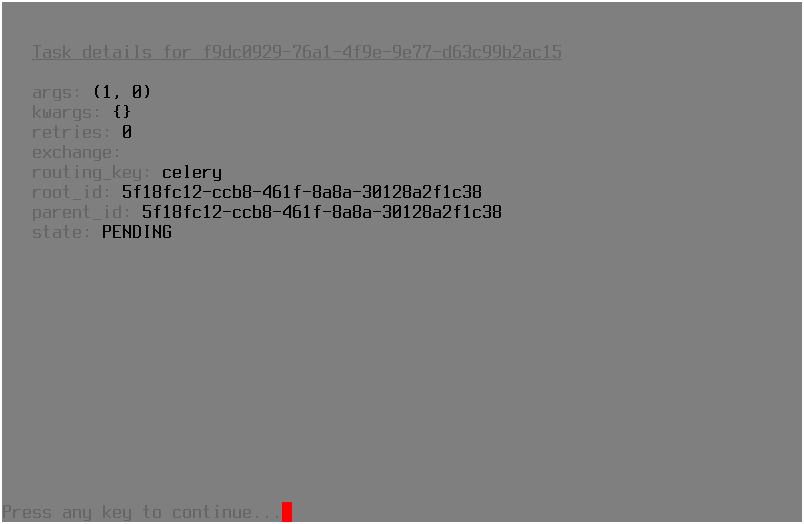804x524 pixels.
Task: Select the retries label
Action: pyautogui.click(x=71, y=132)
